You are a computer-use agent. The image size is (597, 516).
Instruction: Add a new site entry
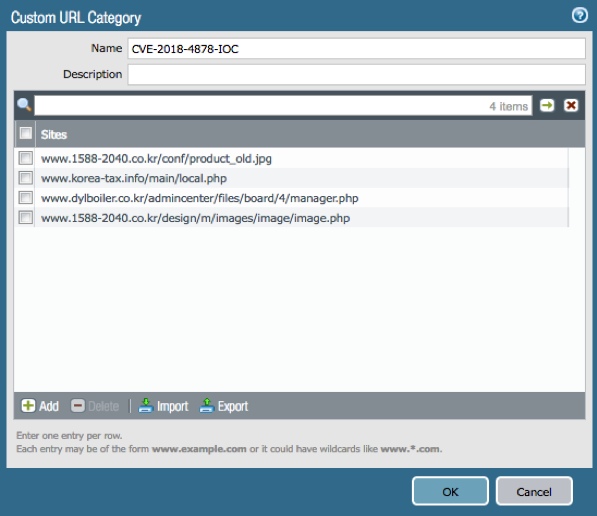[40, 406]
